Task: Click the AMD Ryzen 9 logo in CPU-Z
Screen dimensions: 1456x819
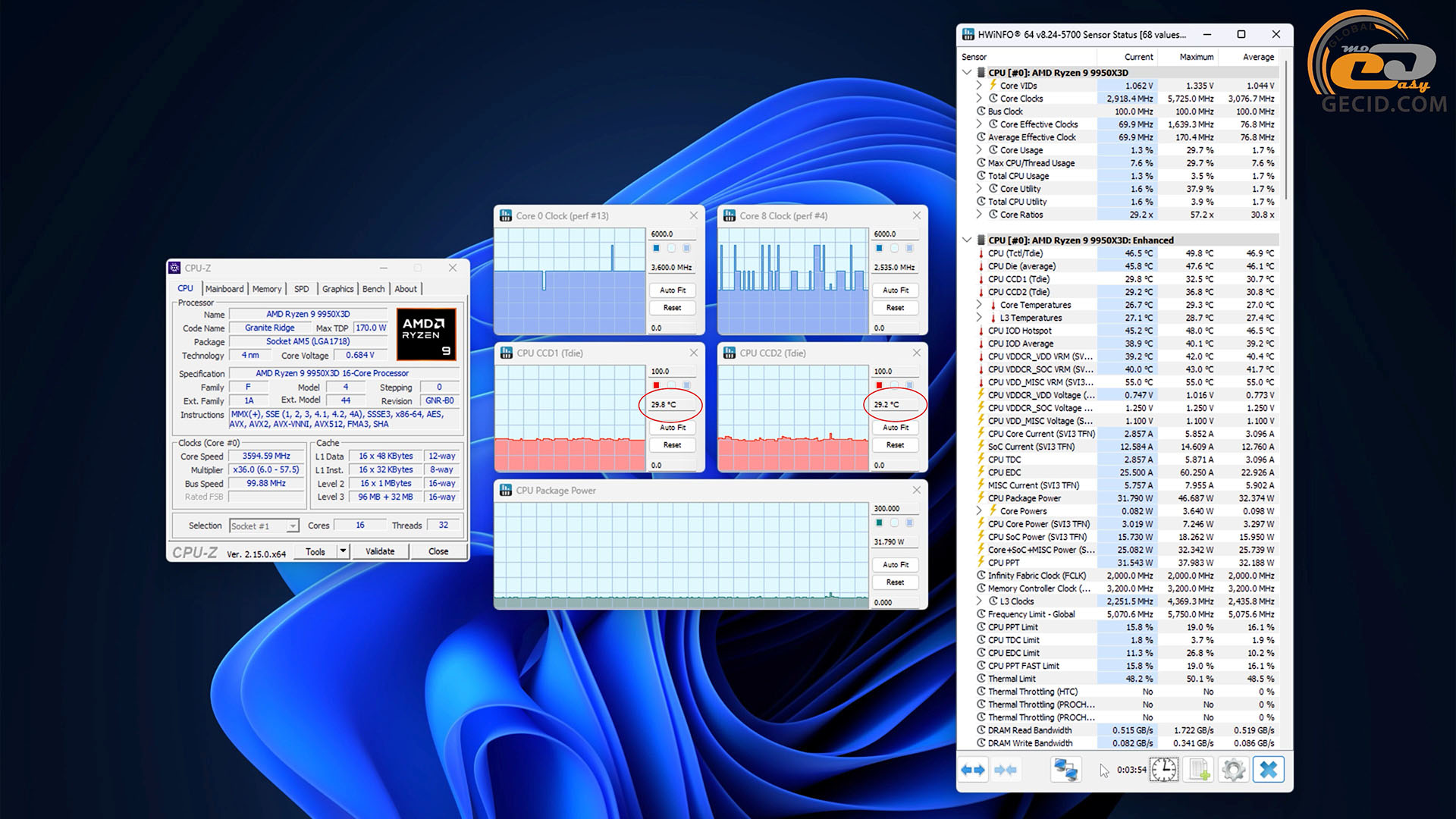Action: click(x=426, y=334)
